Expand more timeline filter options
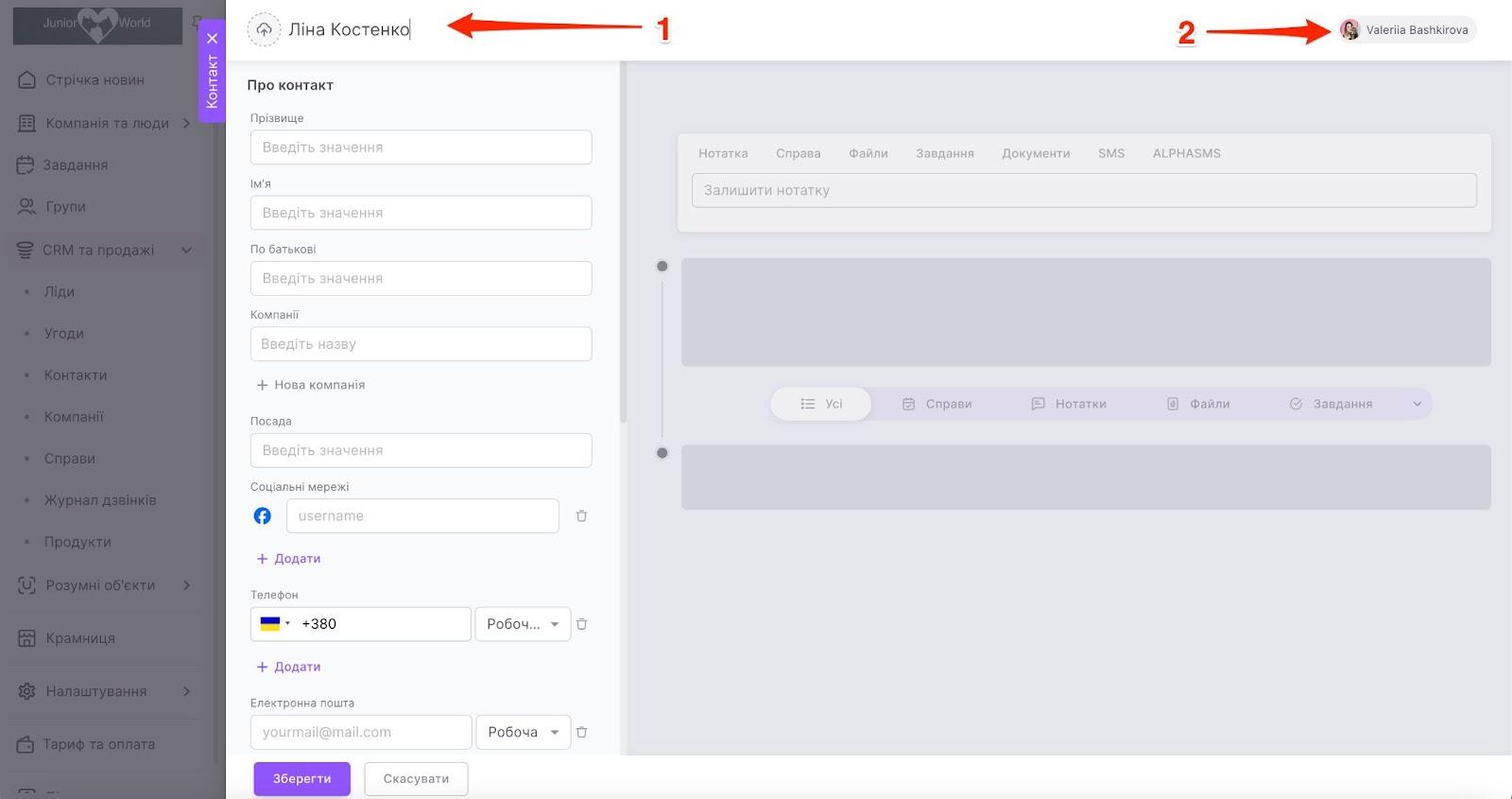The width and height of the screenshot is (1512, 799). 1417,404
